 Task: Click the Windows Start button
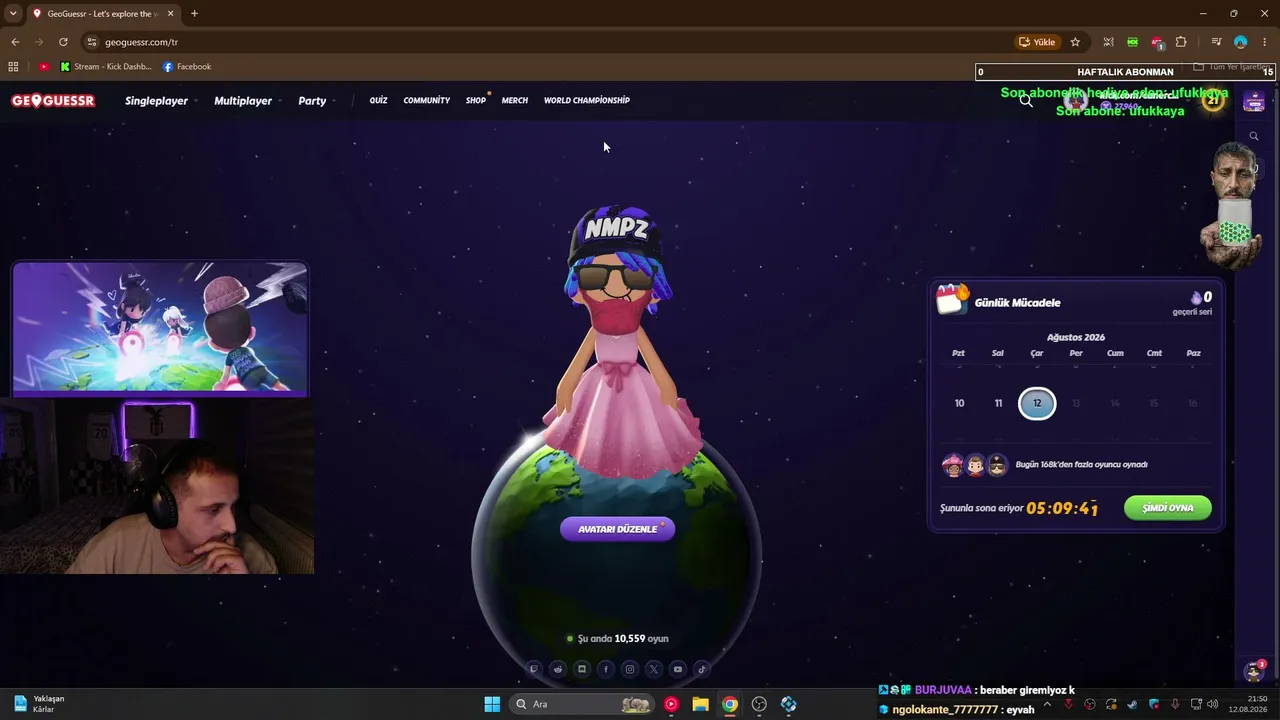(492, 704)
